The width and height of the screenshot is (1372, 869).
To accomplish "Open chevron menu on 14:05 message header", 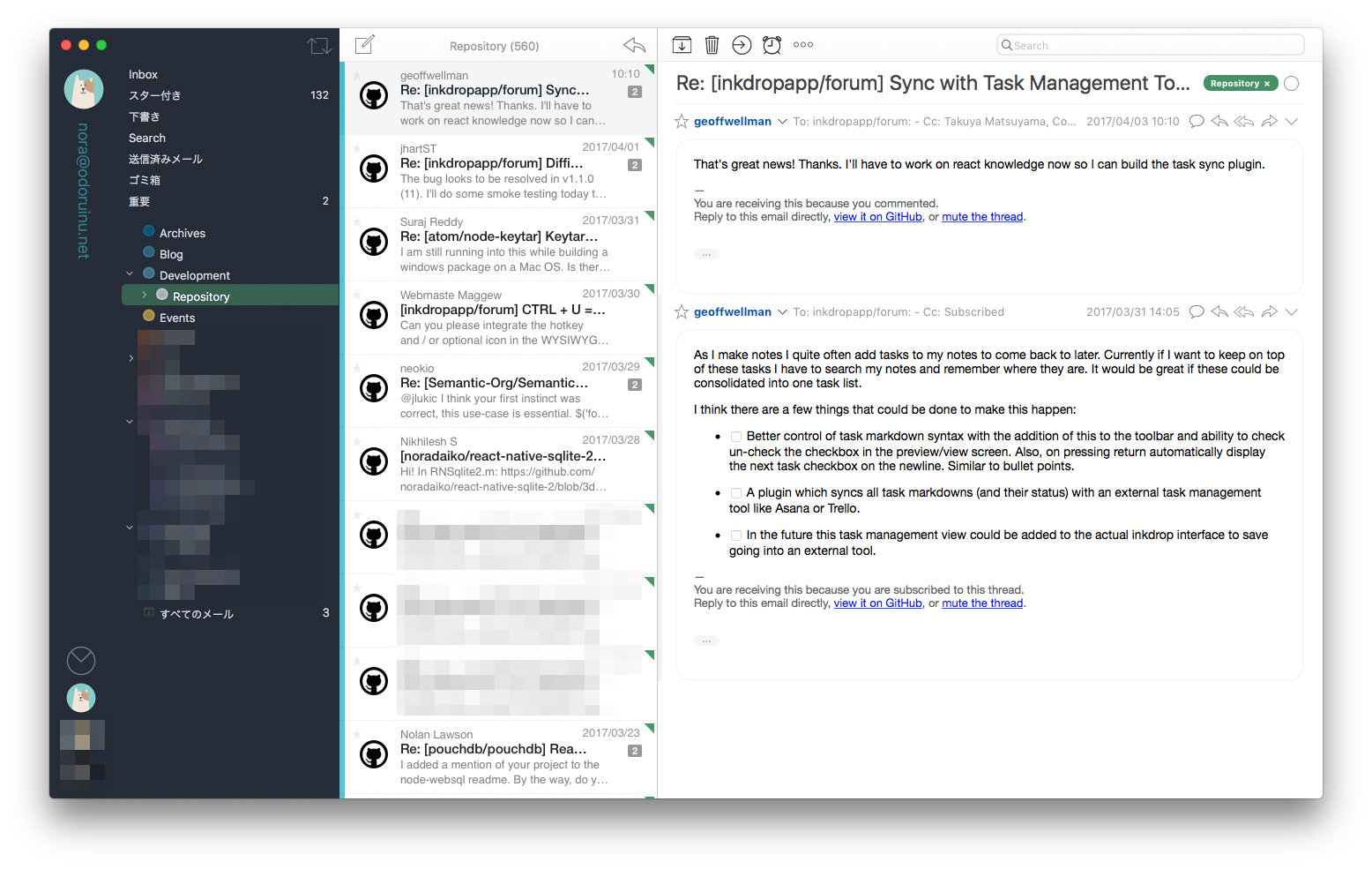I will tap(1292, 312).
